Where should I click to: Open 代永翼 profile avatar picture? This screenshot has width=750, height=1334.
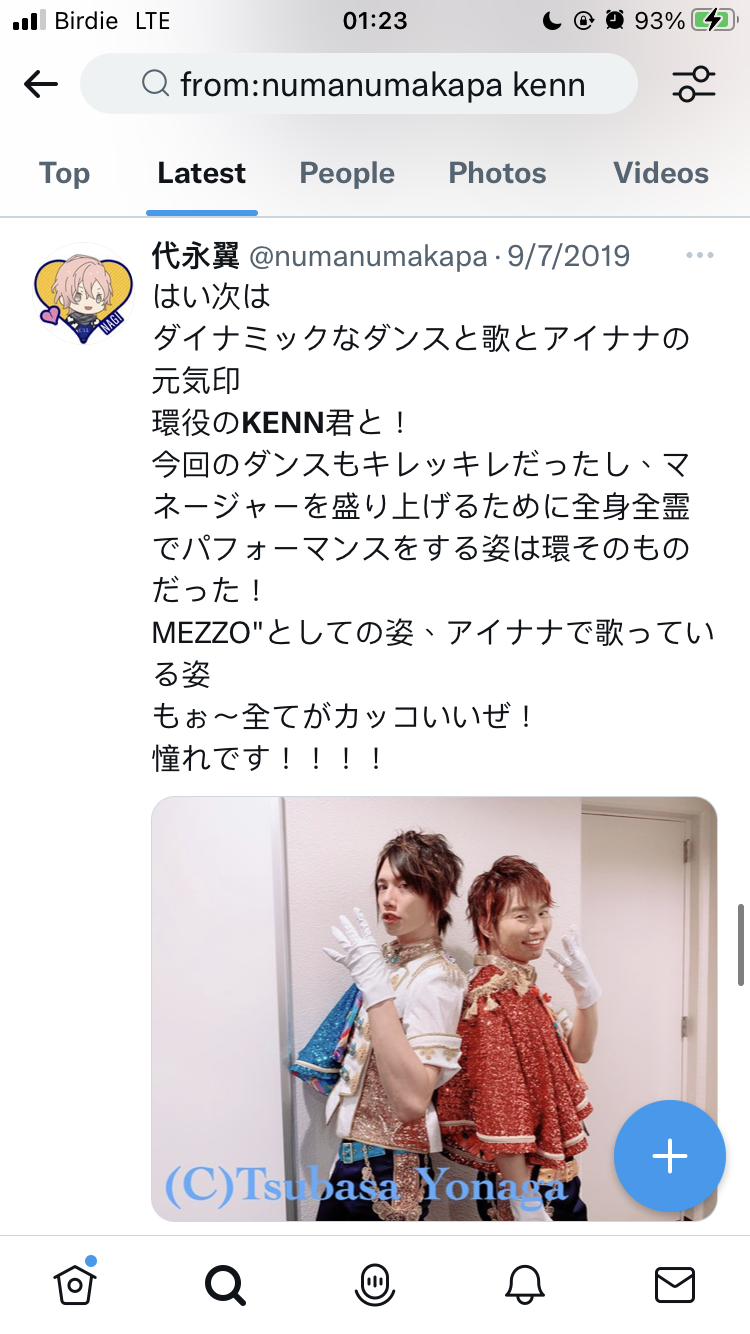84,293
